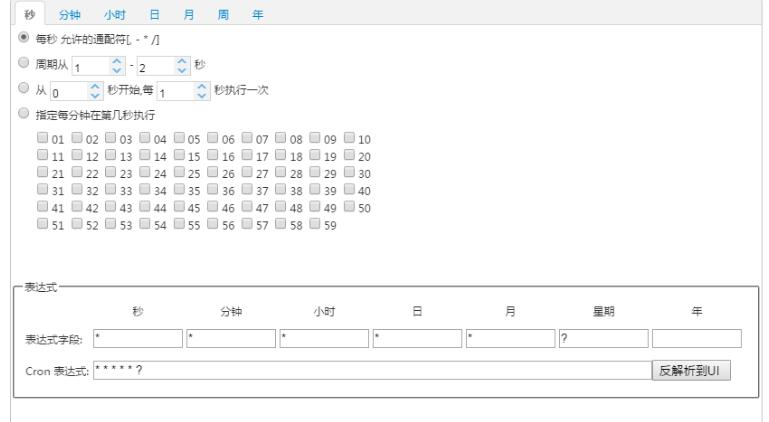Decrease the interval seconds spinner after 秒开始,每
This screenshot has height=422, width=769.
pos(202,95)
